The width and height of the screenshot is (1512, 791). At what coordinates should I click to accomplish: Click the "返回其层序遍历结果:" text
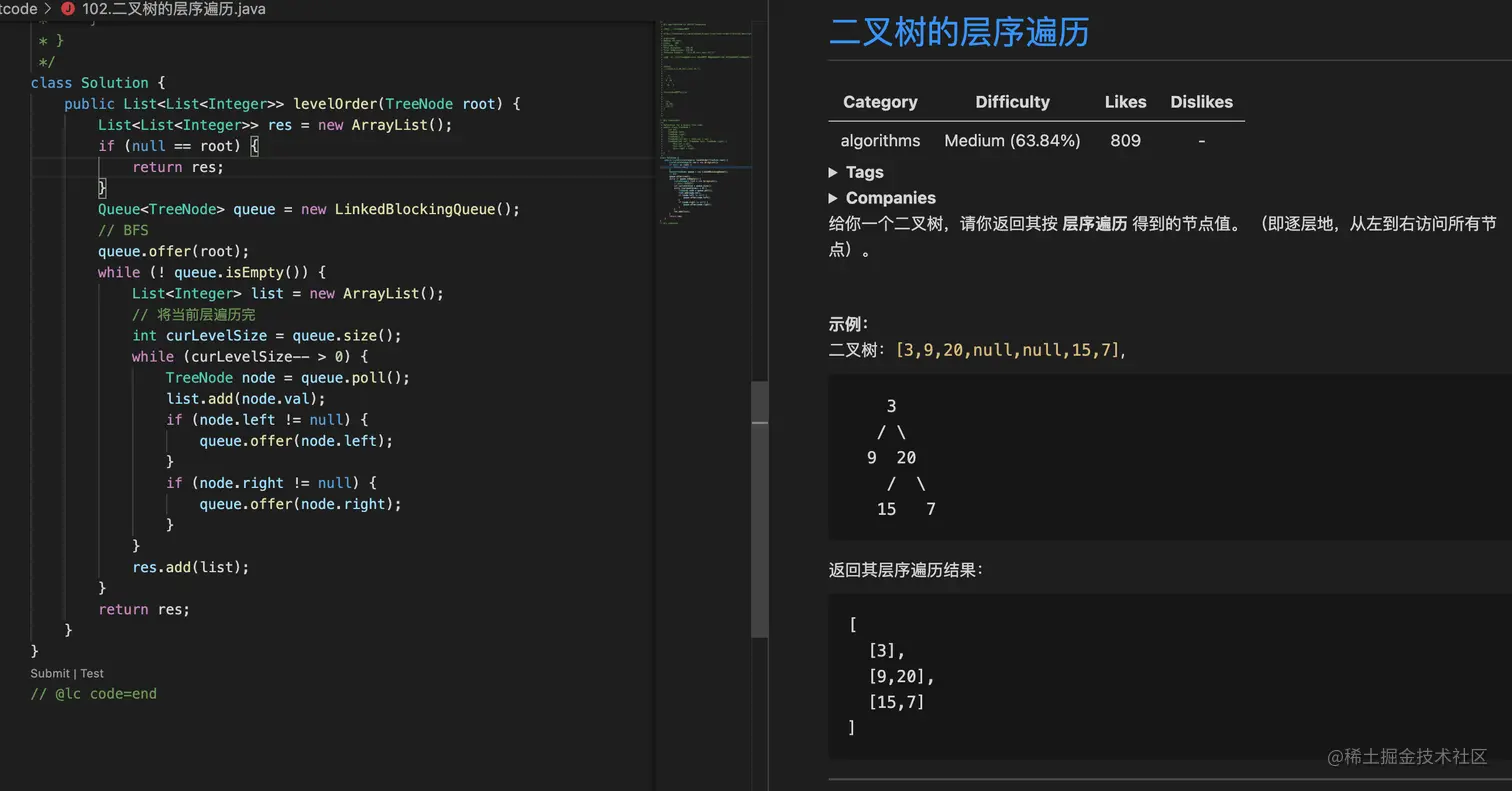906,570
